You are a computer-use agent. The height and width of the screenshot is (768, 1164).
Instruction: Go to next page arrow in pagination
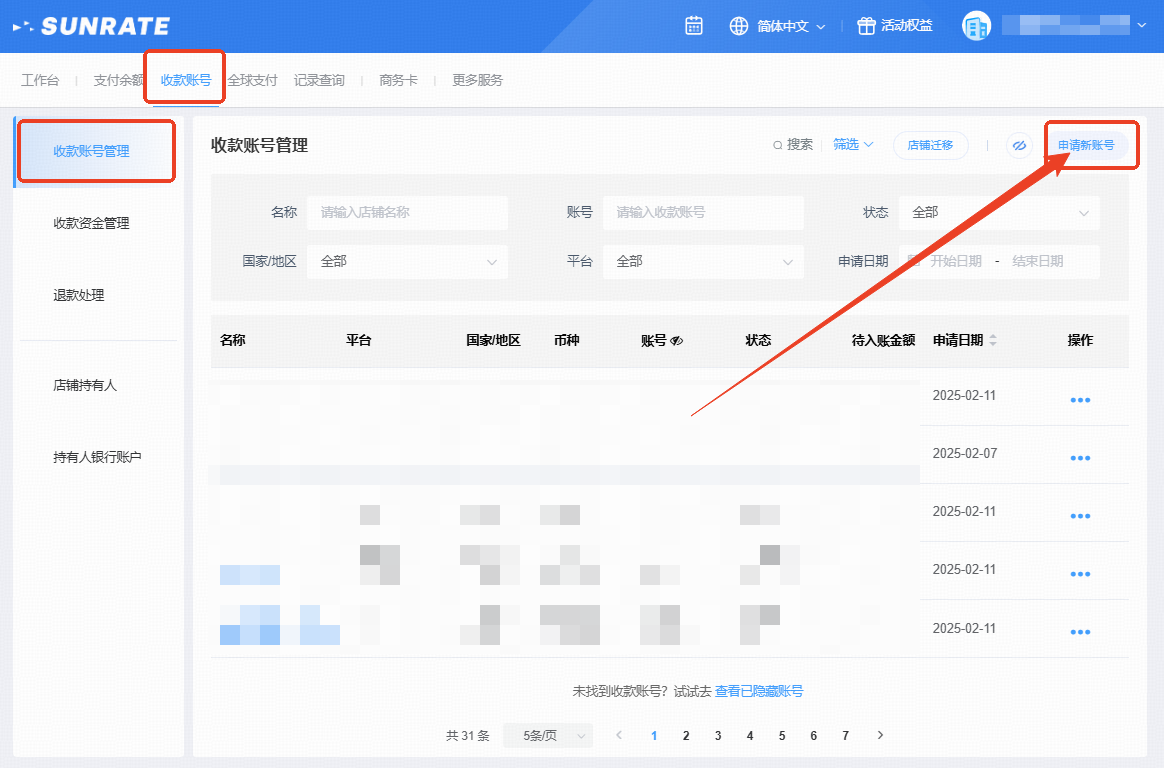[x=880, y=735]
